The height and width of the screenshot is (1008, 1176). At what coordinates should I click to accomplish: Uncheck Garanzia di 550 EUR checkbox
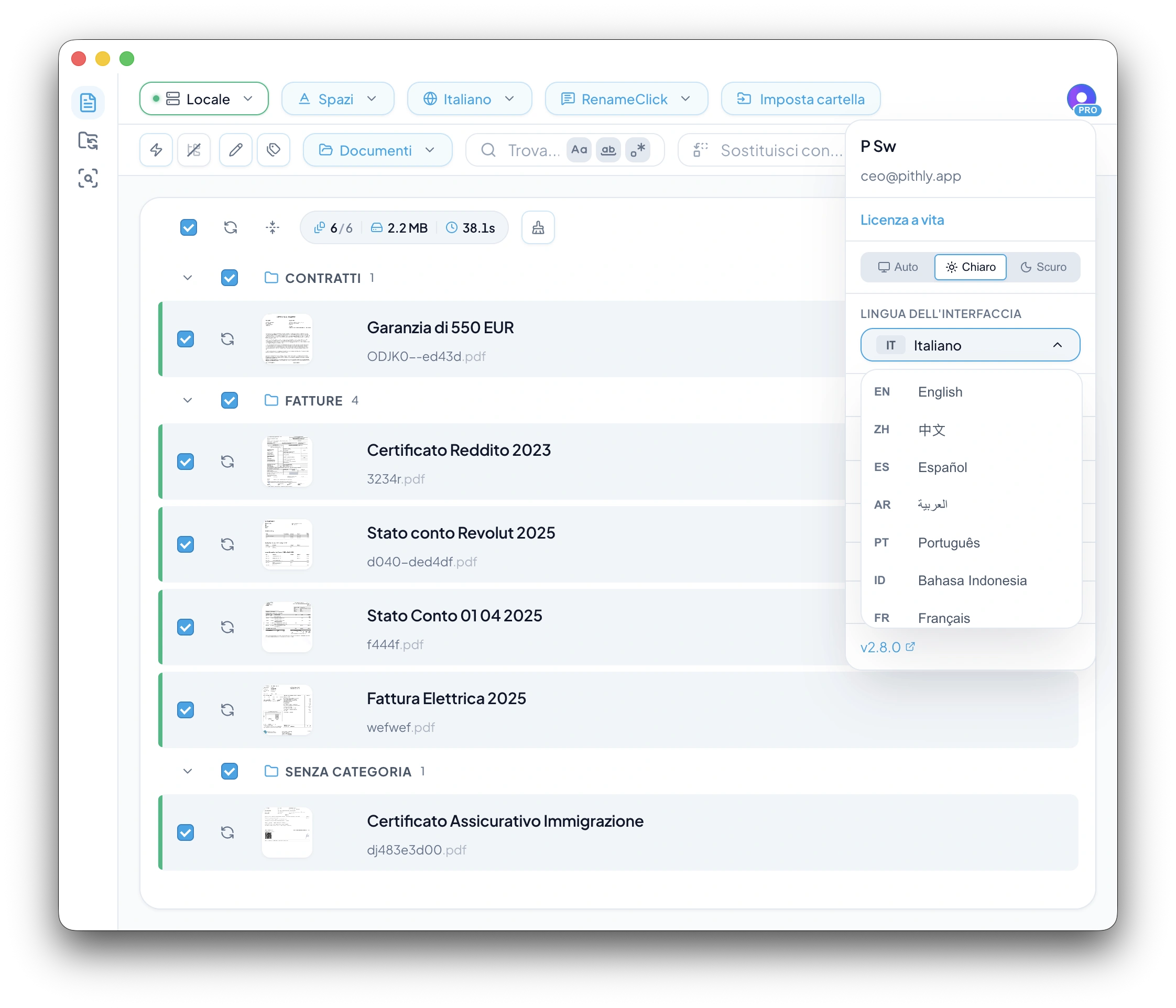186,339
